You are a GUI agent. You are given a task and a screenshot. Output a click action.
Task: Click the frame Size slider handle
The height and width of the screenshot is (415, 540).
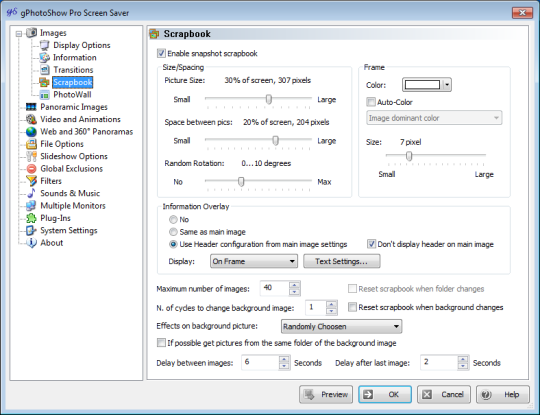[409, 156]
